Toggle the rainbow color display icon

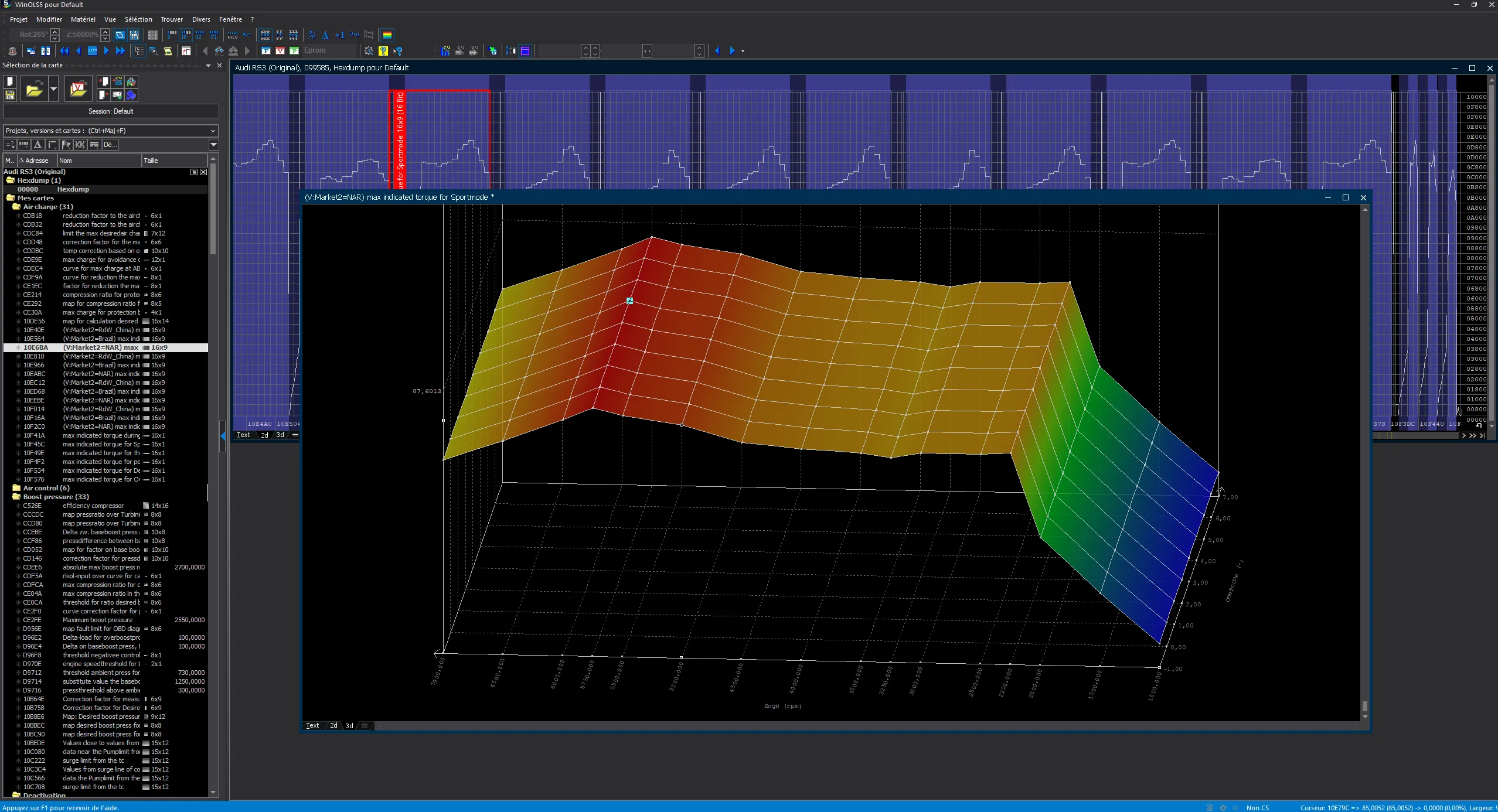[387, 35]
